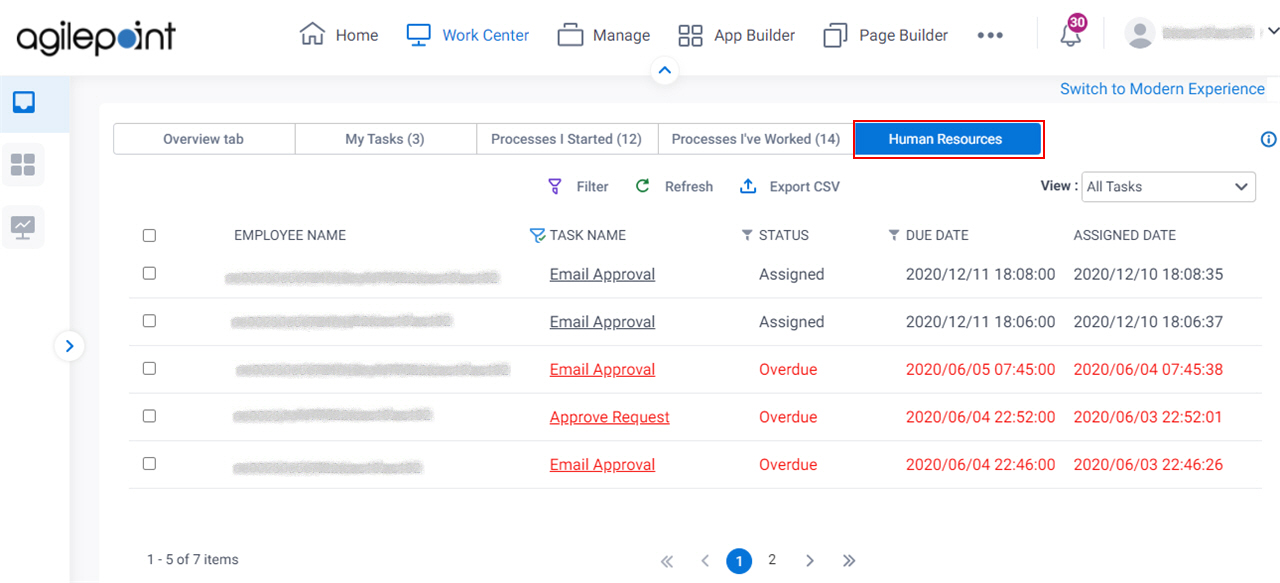Screen dimensions: 1280x583
Task: Open the more options ellipsis menu
Action: point(990,35)
